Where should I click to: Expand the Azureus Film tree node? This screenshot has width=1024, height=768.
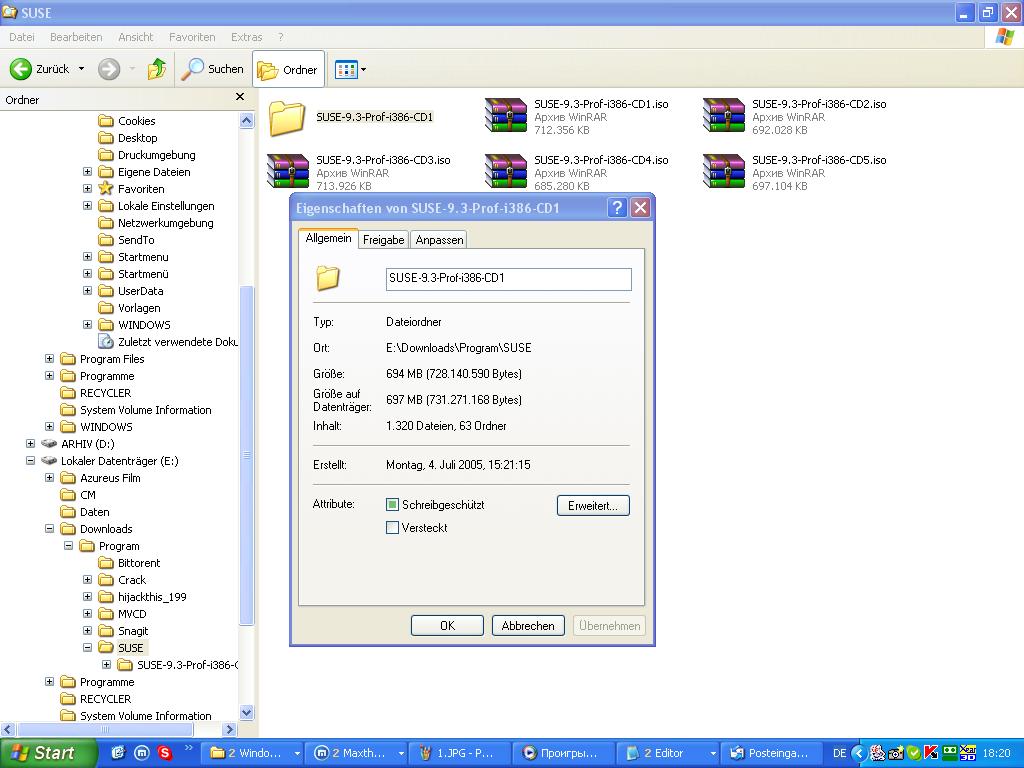pyautogui.click(x=49, y=477)
